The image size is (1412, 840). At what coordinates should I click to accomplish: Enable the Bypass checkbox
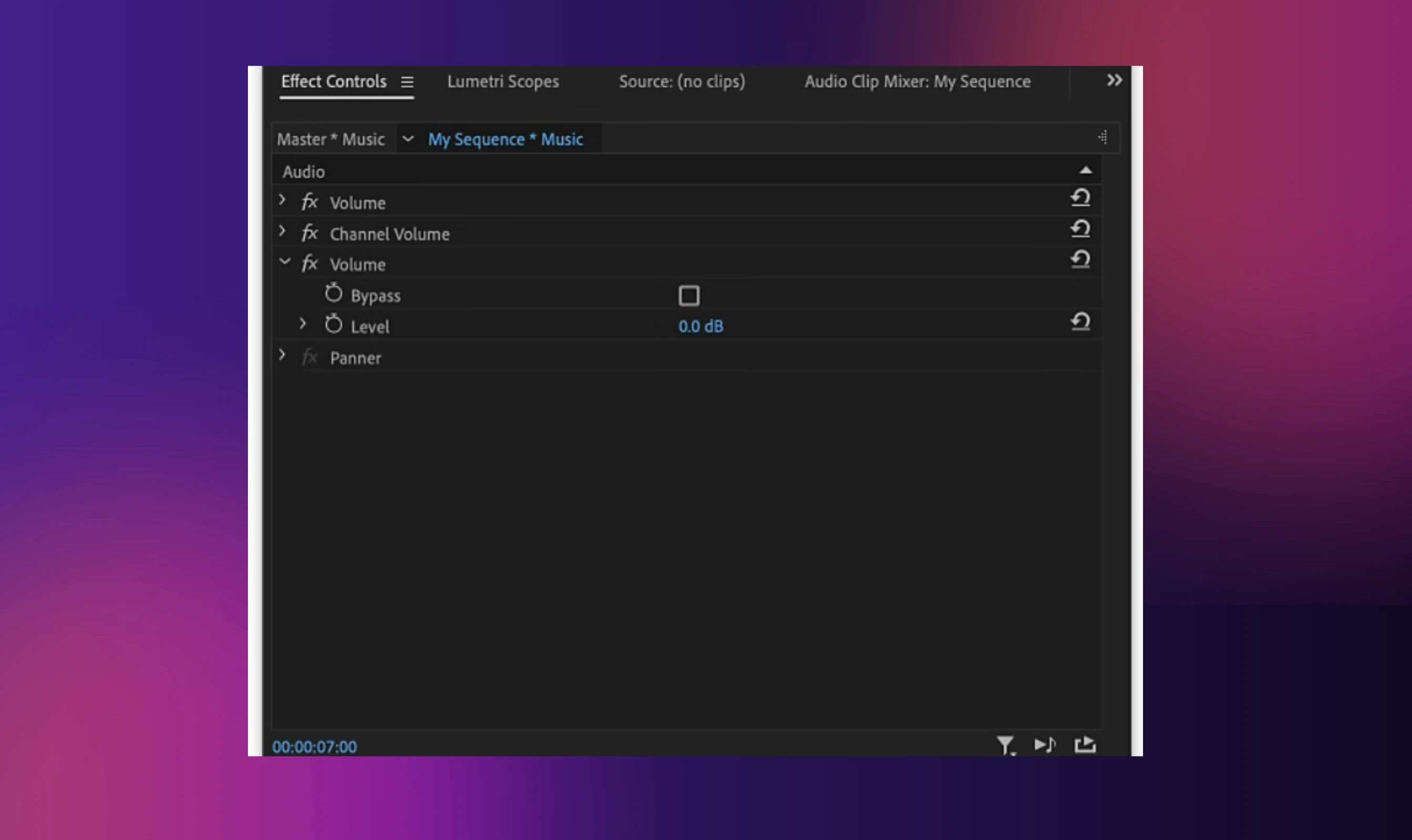coord(689,296)
